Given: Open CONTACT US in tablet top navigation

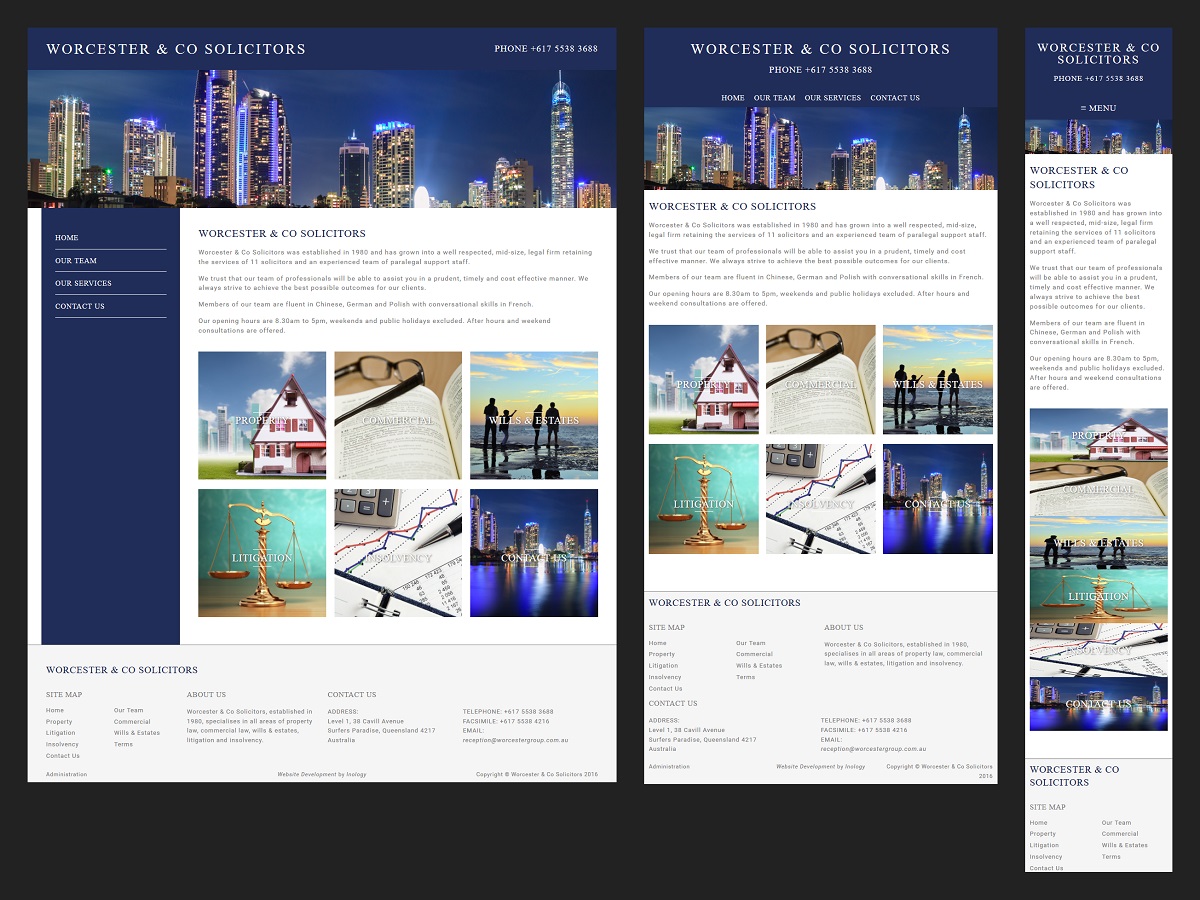Looking at the screenshot, I should coord(895,98).
